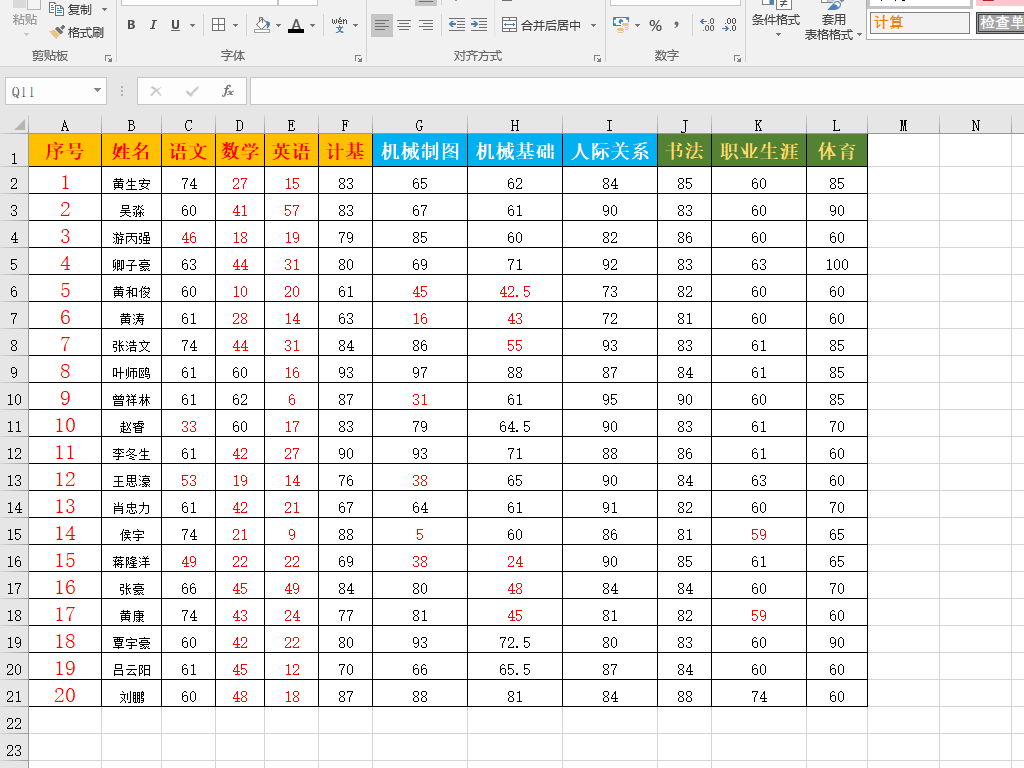Select header cell 序号
Screen dimensions: 1024x768
click(x=65, y=151)
